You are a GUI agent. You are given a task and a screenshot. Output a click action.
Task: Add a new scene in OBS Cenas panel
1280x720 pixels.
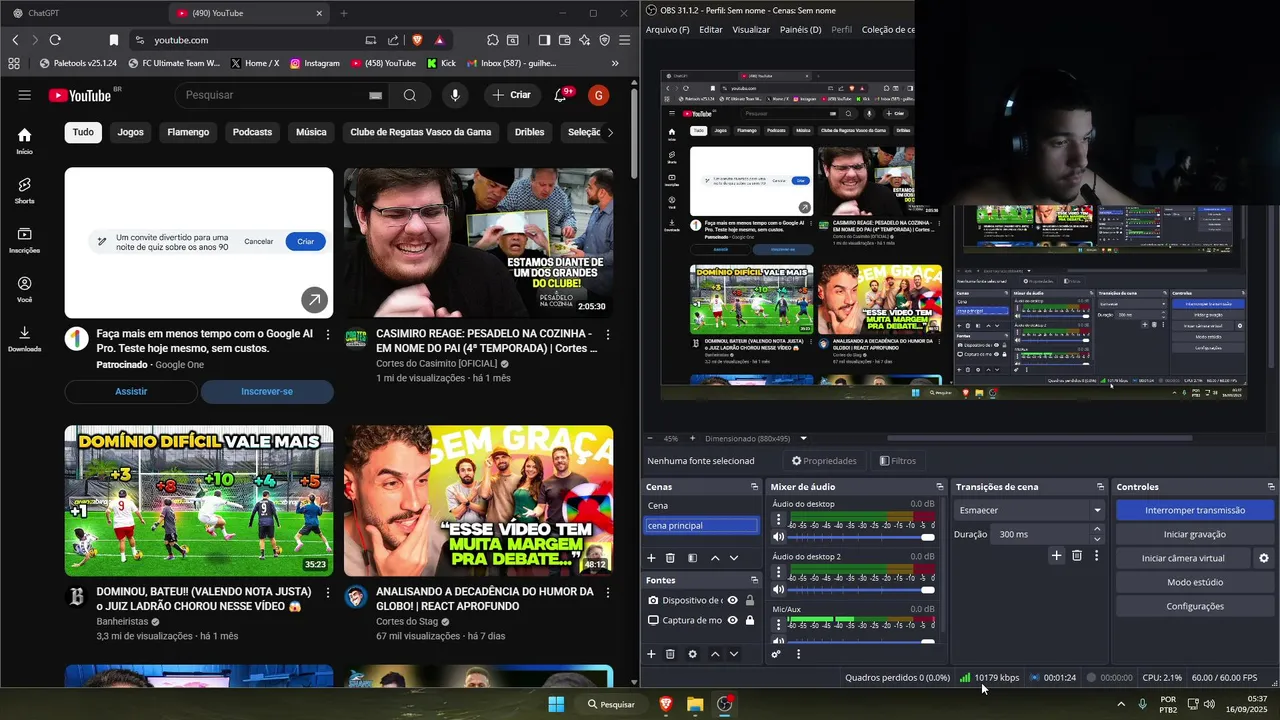[x=651, y=558]
